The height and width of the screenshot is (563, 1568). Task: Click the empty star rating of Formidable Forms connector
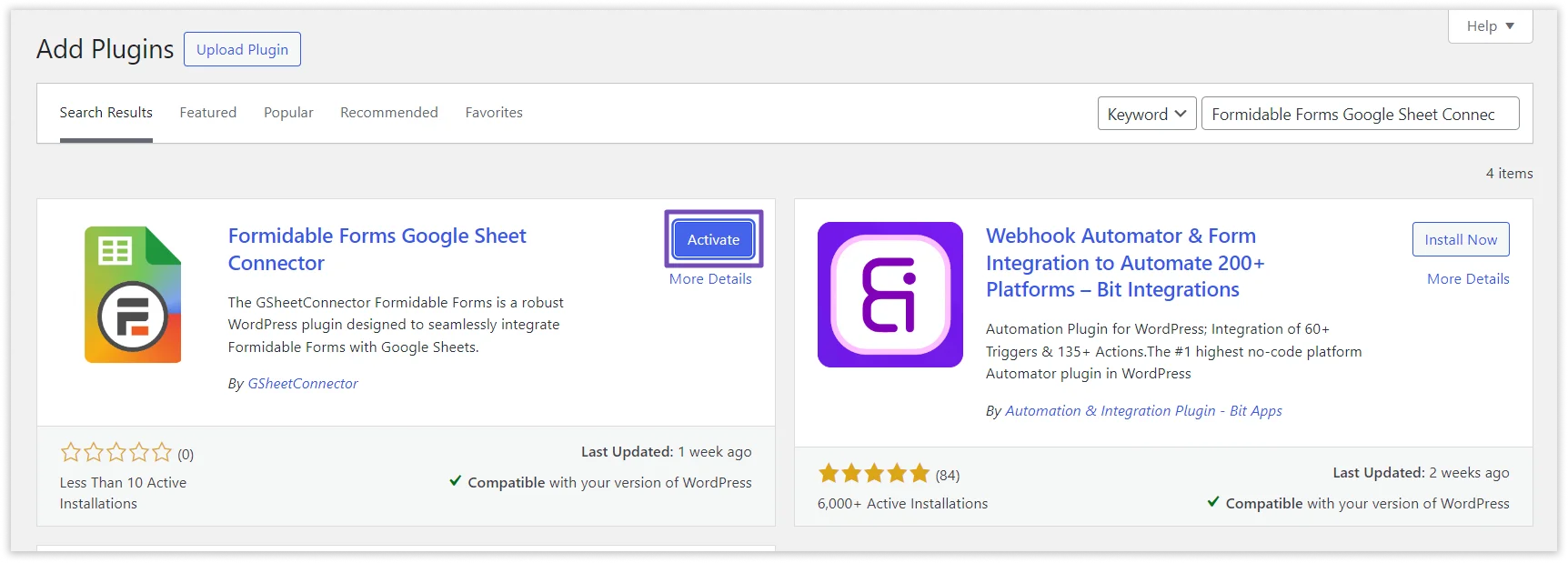pos(116,453)
